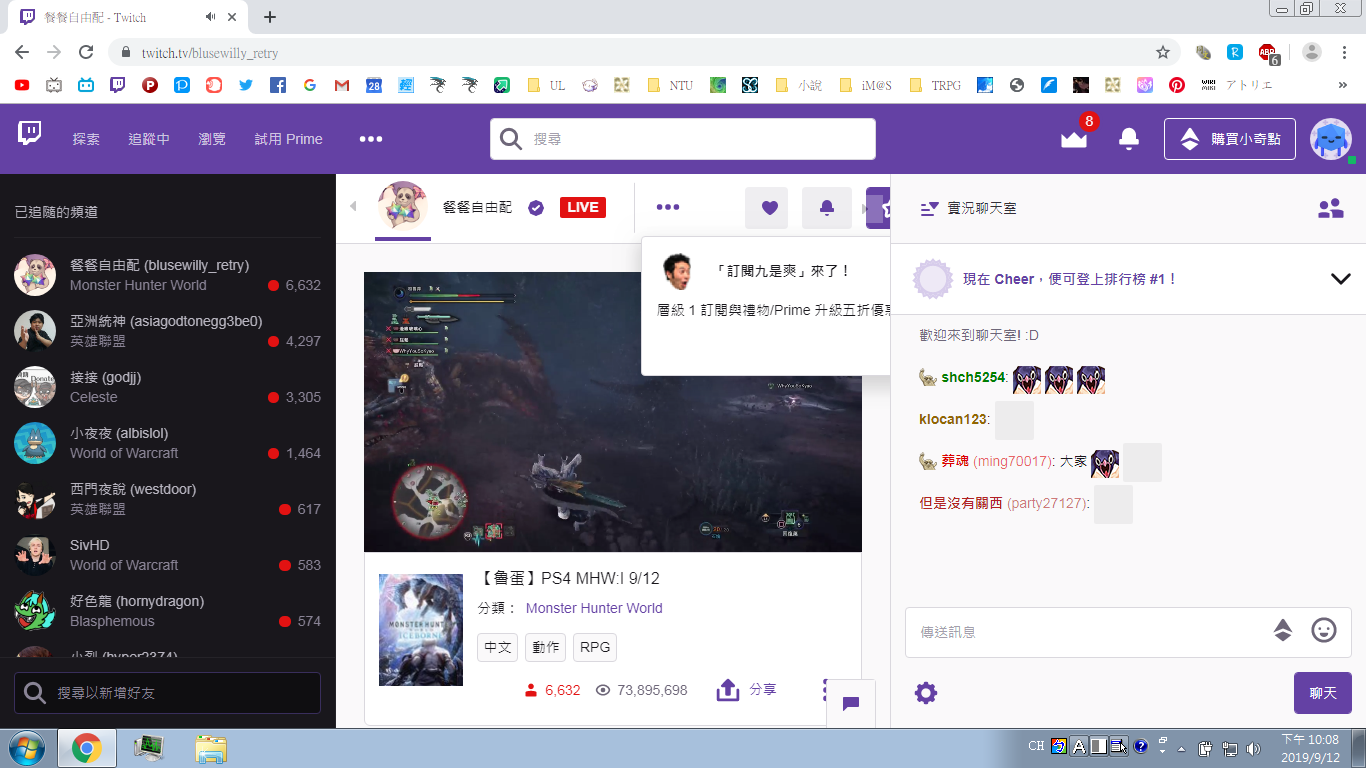Open the 瀏覽 nav item

tap(212, 139)
